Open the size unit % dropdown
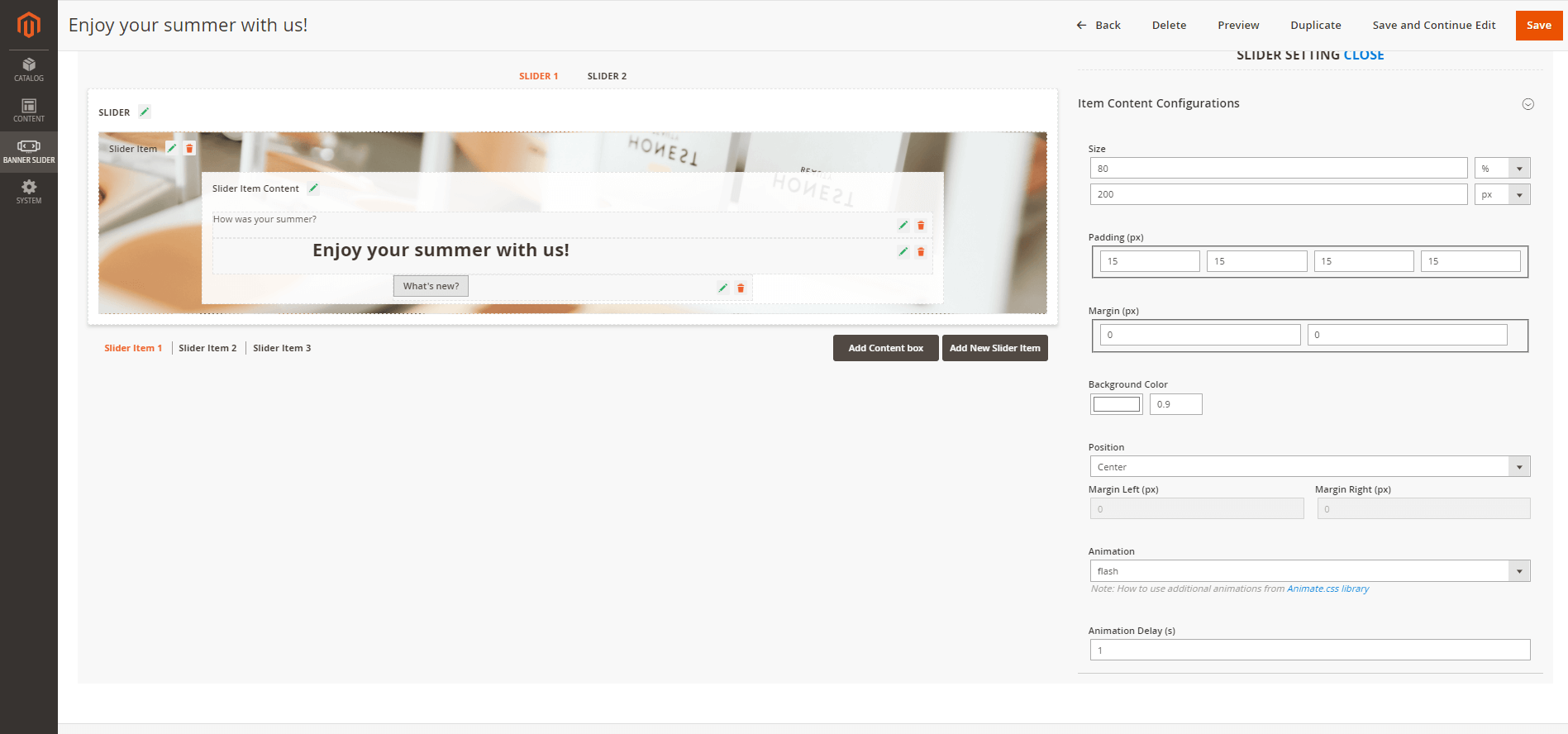Viewport: 1568px width, 734px height. pyautogui.click(x=1502, y=168)
